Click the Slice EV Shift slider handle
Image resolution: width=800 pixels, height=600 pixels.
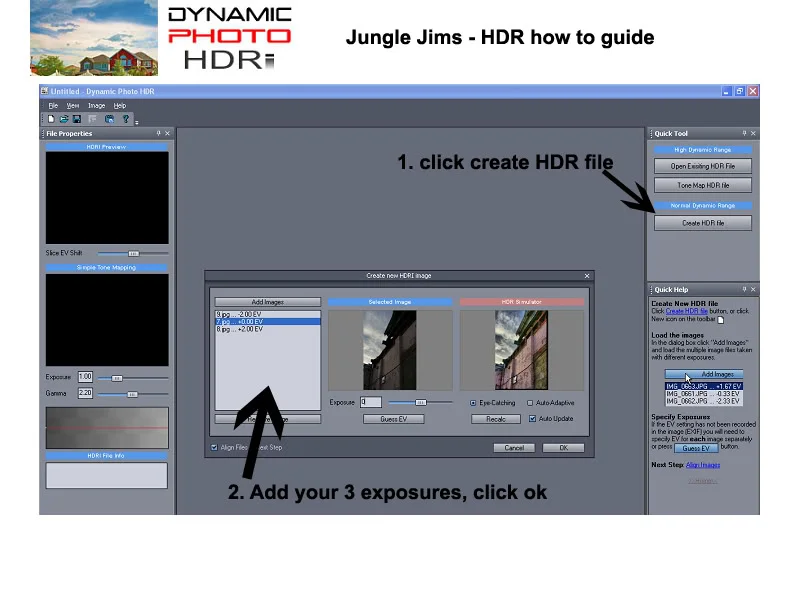(x=133, y=254)
